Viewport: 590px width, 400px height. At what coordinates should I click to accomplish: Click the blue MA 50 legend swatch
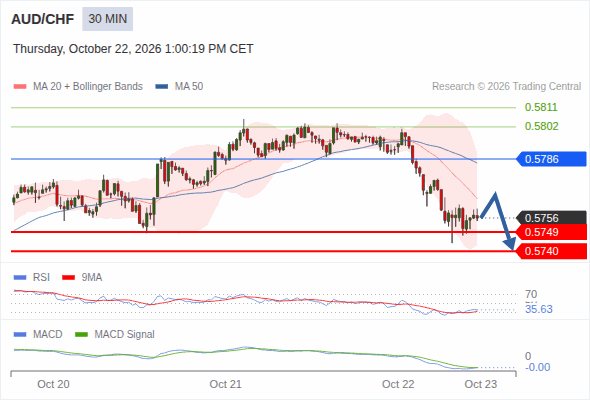pyautogui.click(x=162, y=87)
